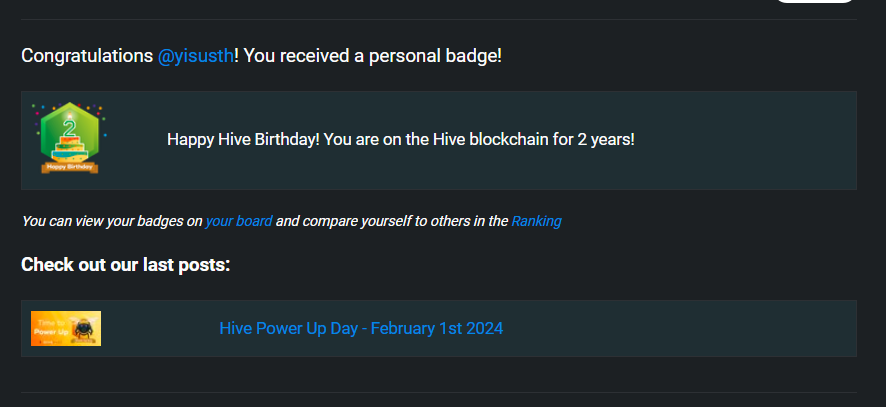Open the Hive Power Up Day post link
Screen dimensions: 886x407
360,328
